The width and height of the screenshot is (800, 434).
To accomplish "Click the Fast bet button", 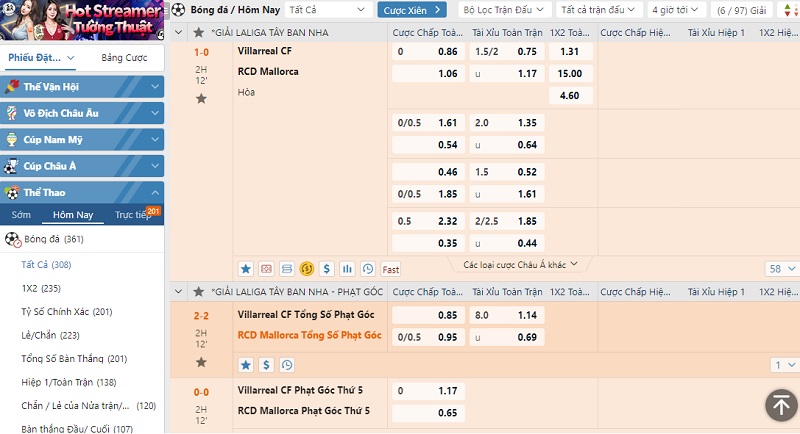I will pos(391,269).
